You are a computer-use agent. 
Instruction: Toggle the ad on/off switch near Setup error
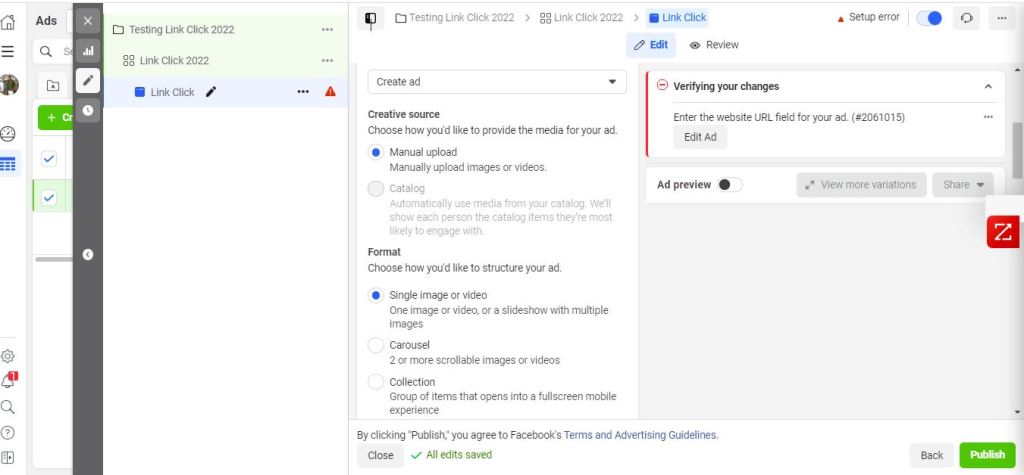929,18
